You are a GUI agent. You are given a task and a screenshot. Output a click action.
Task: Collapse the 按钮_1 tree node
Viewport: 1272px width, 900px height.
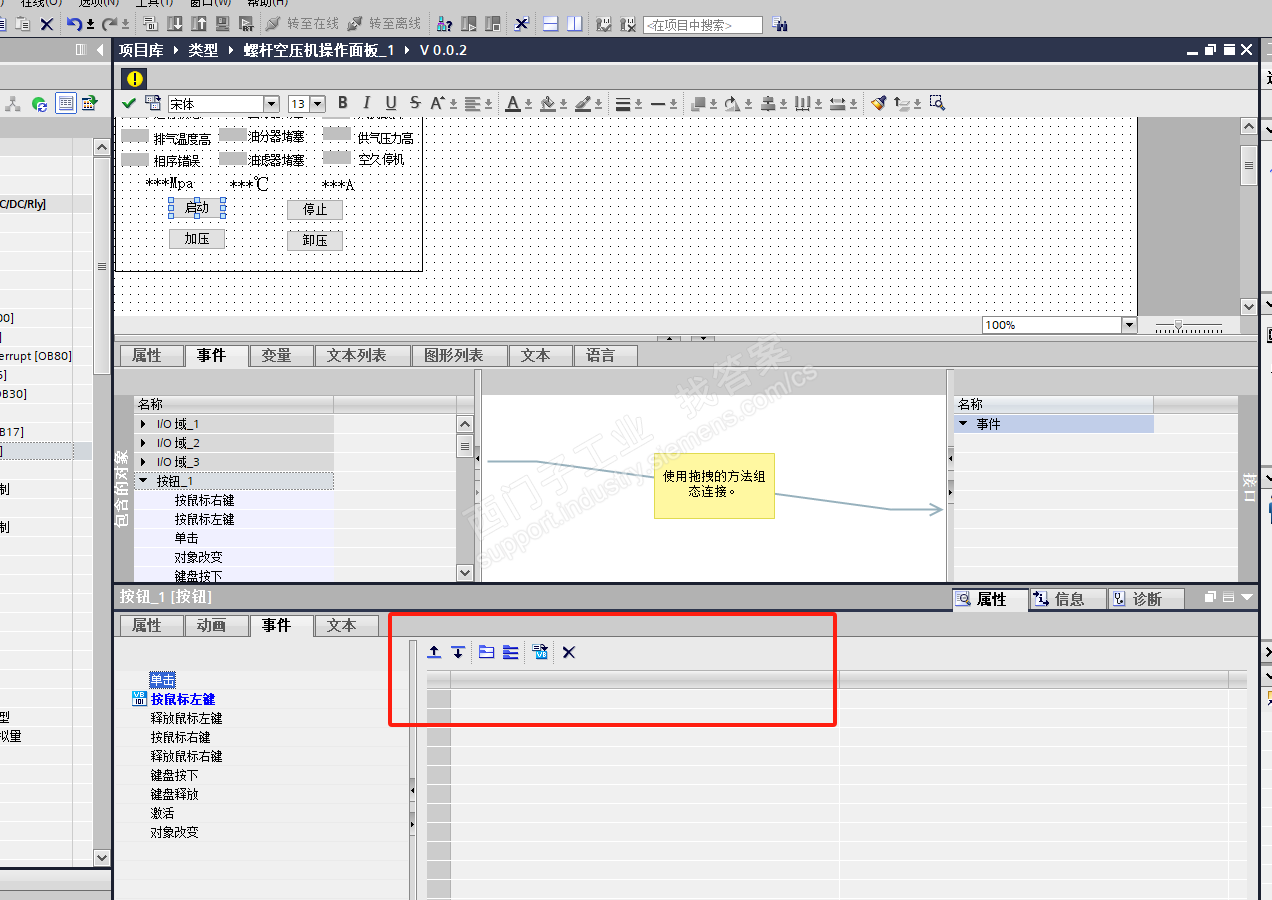coord(144,481)
